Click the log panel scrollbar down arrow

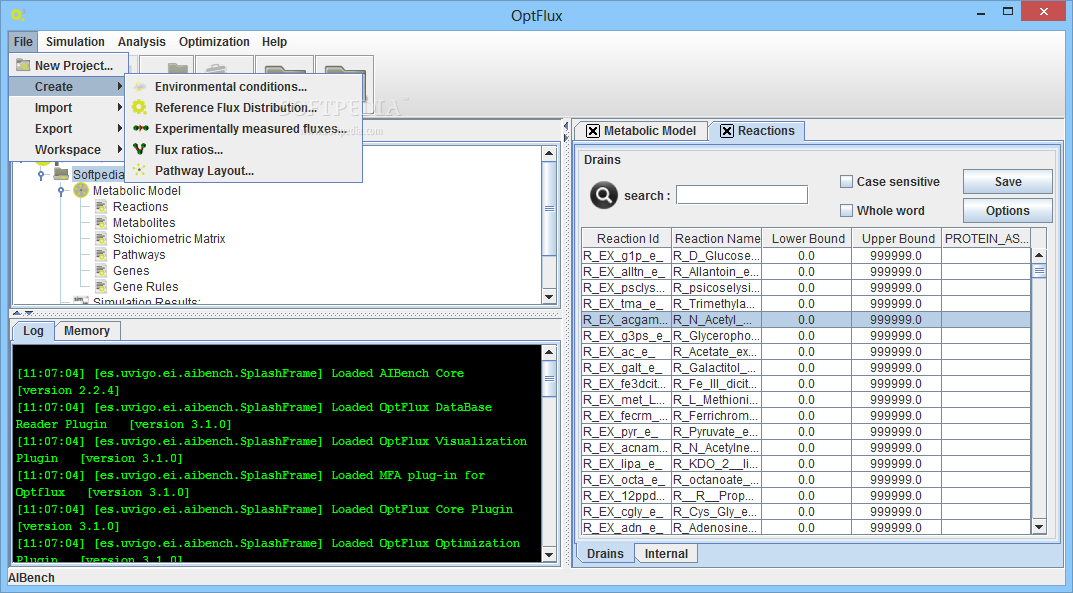(549, 555)
